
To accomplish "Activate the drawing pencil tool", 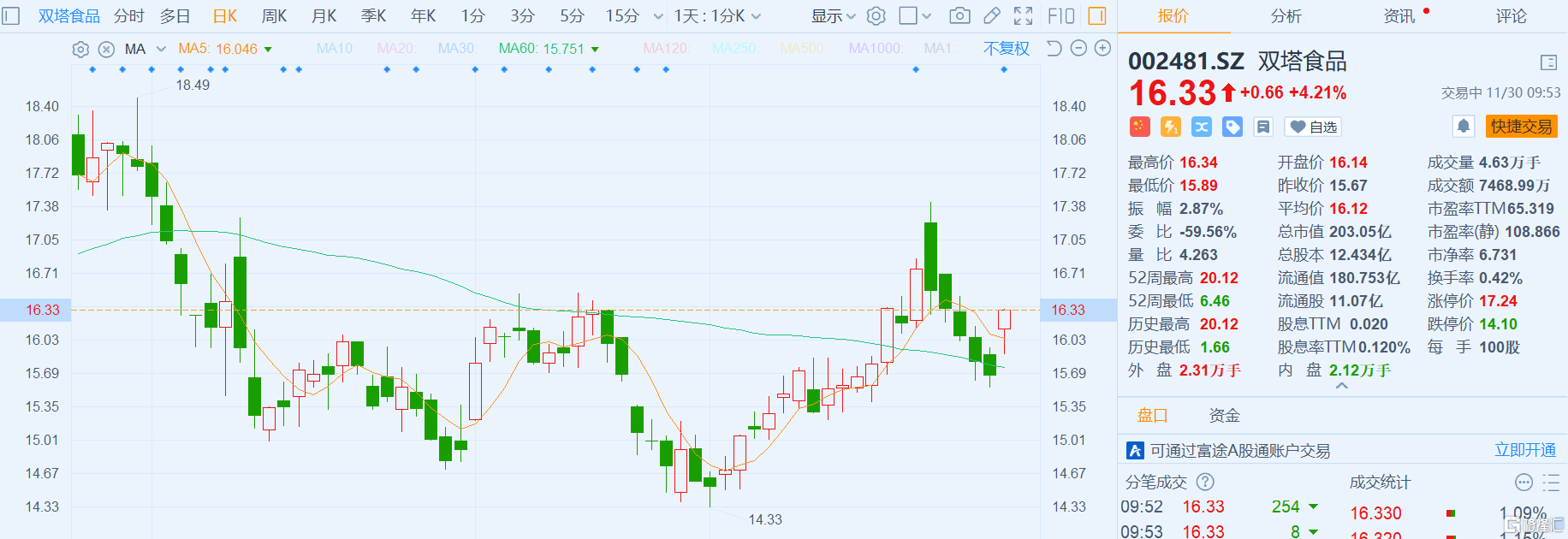I will (x=992, y=16).
